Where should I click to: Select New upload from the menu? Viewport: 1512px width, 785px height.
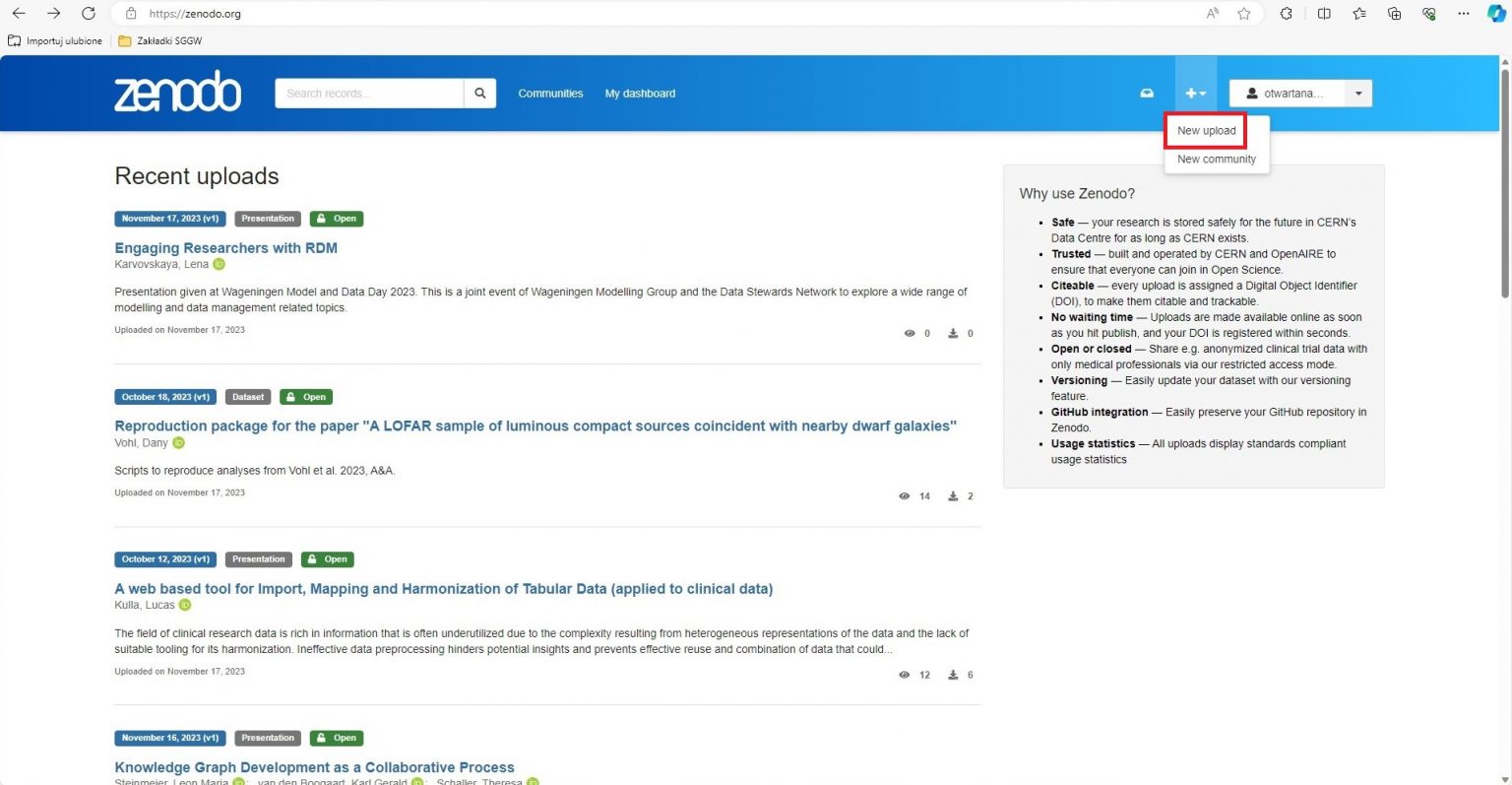(1206, 130)
